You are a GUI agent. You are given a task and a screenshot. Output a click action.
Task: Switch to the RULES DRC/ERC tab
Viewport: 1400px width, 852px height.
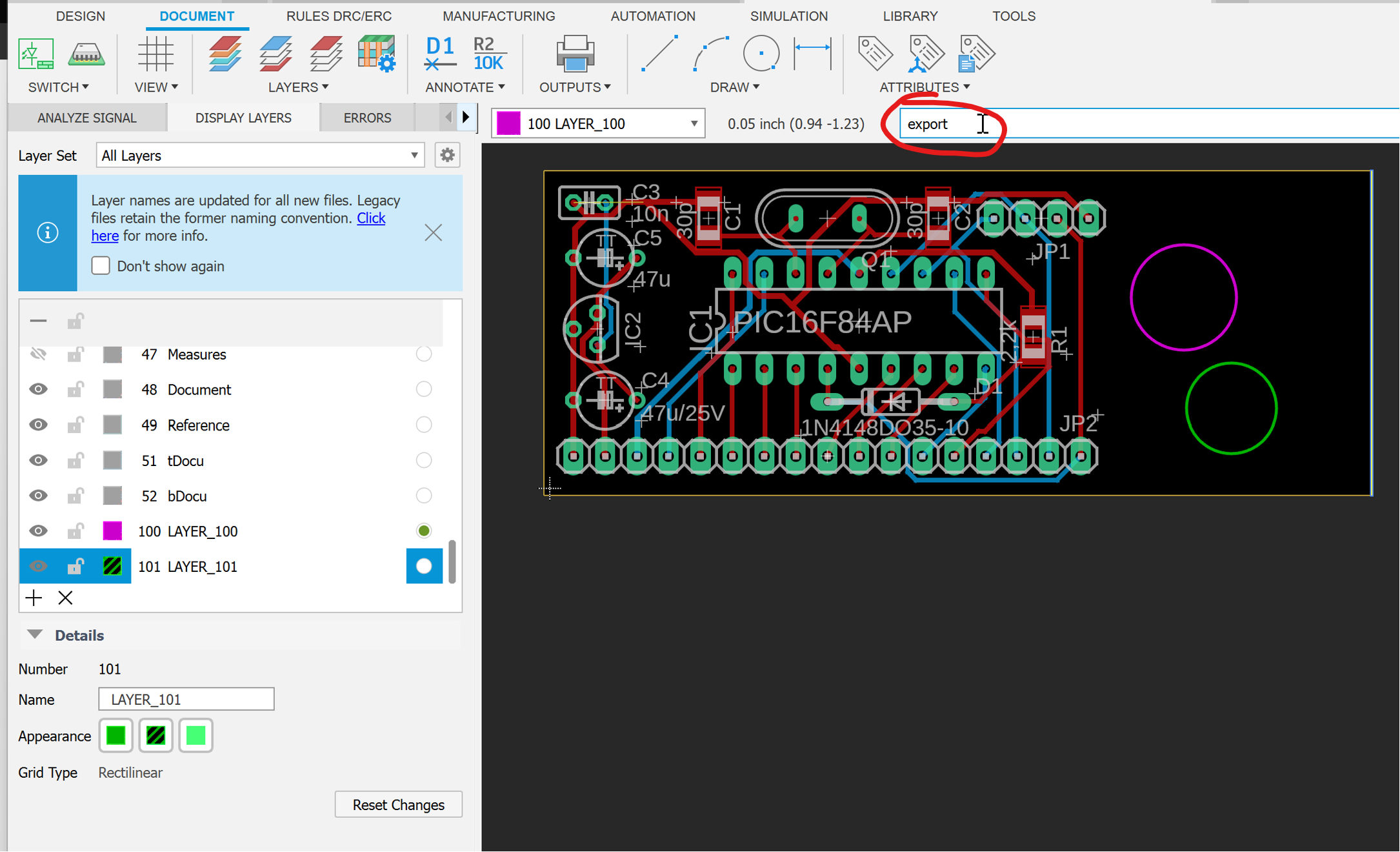[339, 16]
